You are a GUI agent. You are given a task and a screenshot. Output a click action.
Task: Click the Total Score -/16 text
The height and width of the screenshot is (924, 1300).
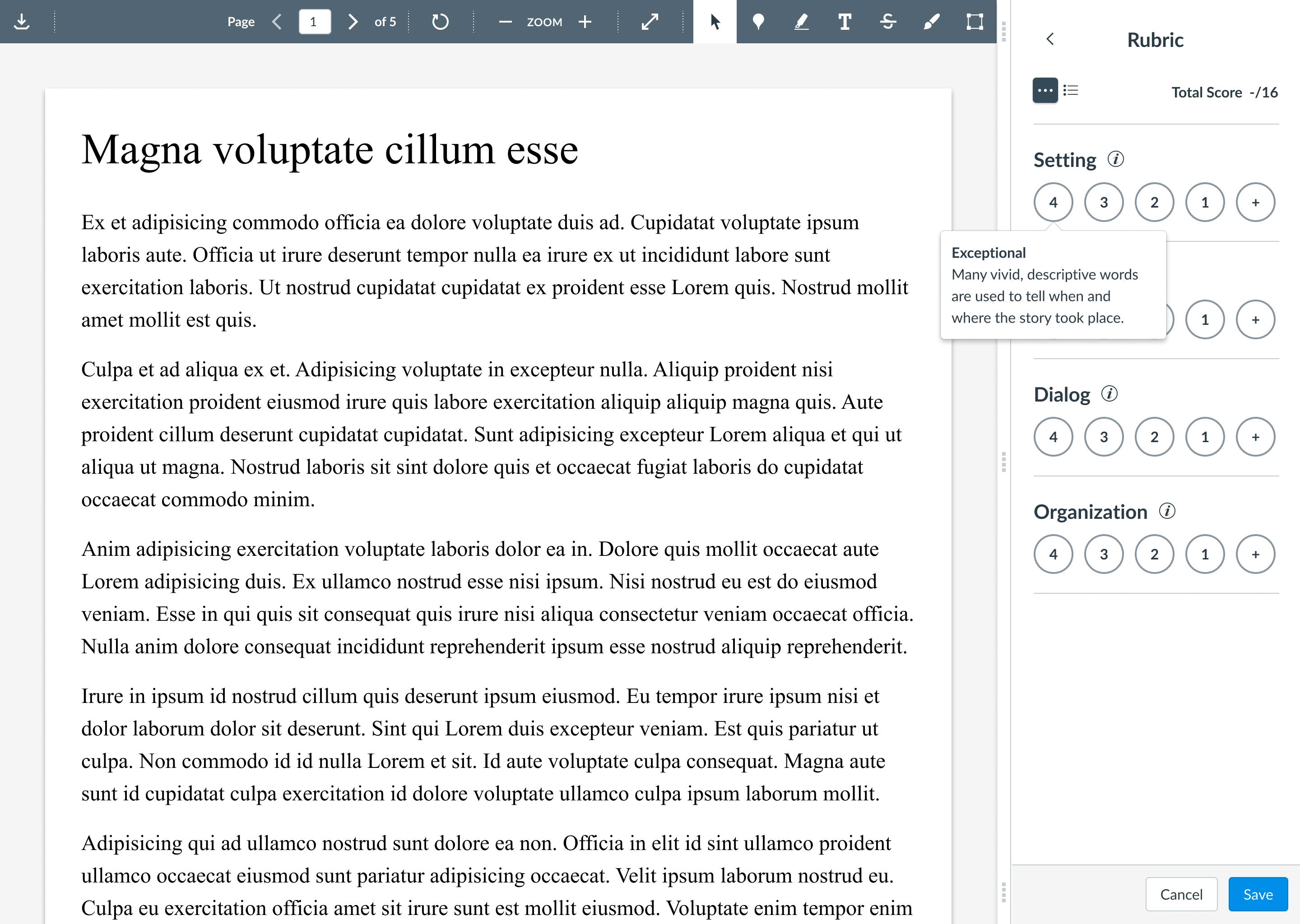[x=1224, y=92]
